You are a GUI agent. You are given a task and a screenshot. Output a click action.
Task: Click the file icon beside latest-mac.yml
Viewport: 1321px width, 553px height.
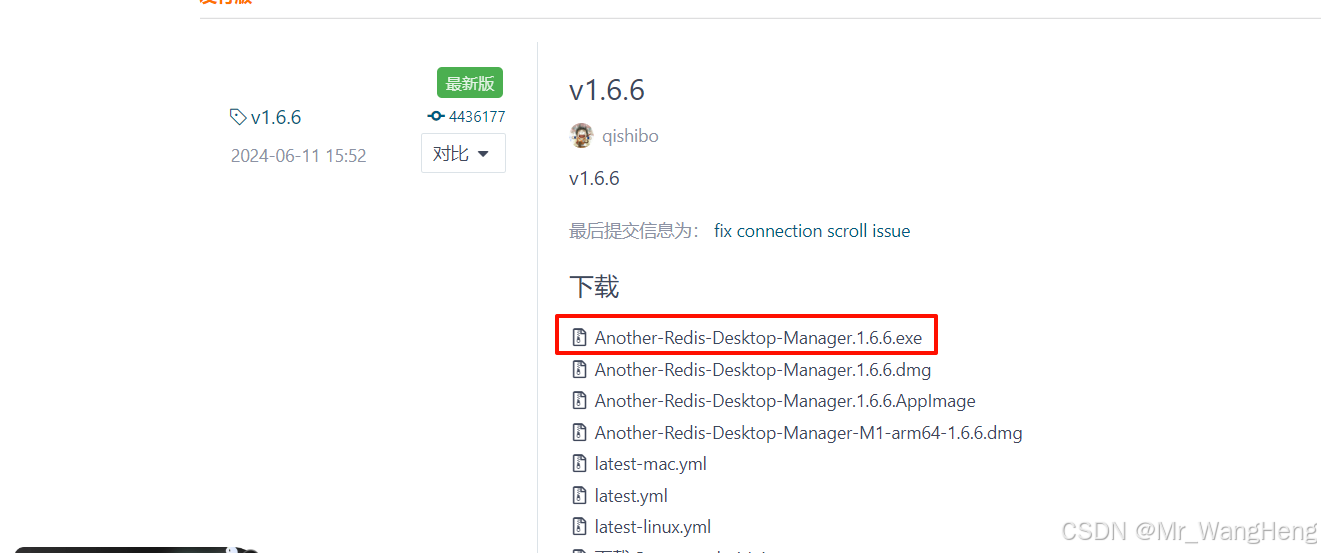(x=579, y=464)
